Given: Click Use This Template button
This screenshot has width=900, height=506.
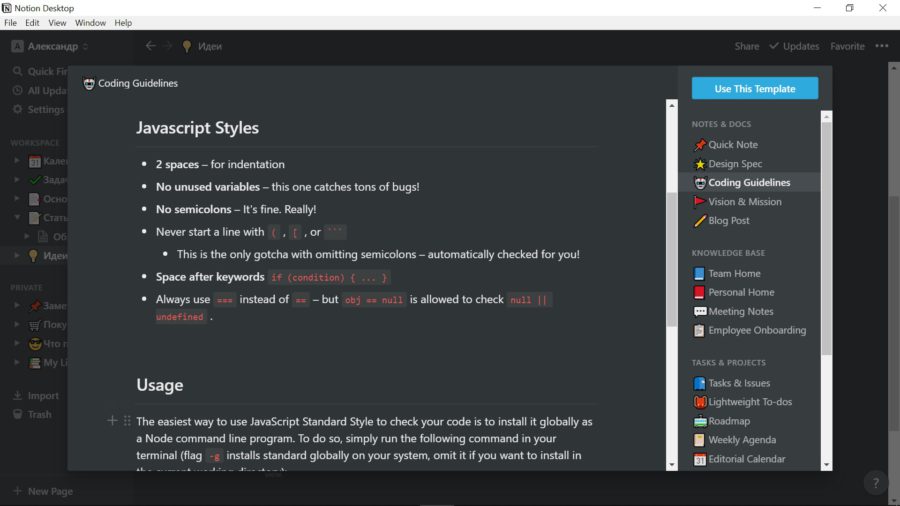Looking at the screenshot, I should click(755, 88).
